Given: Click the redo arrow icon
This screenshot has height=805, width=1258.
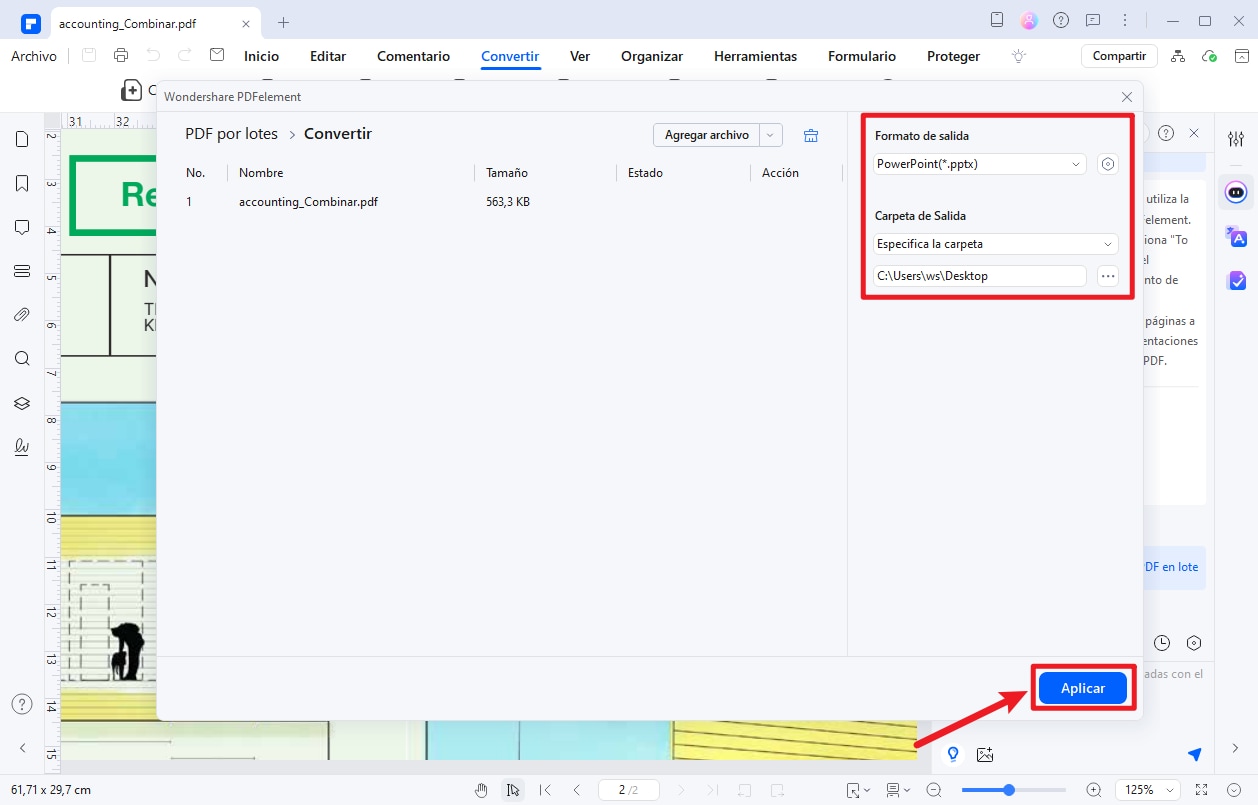Looking at the screenshot, I should tap(185, 55).
